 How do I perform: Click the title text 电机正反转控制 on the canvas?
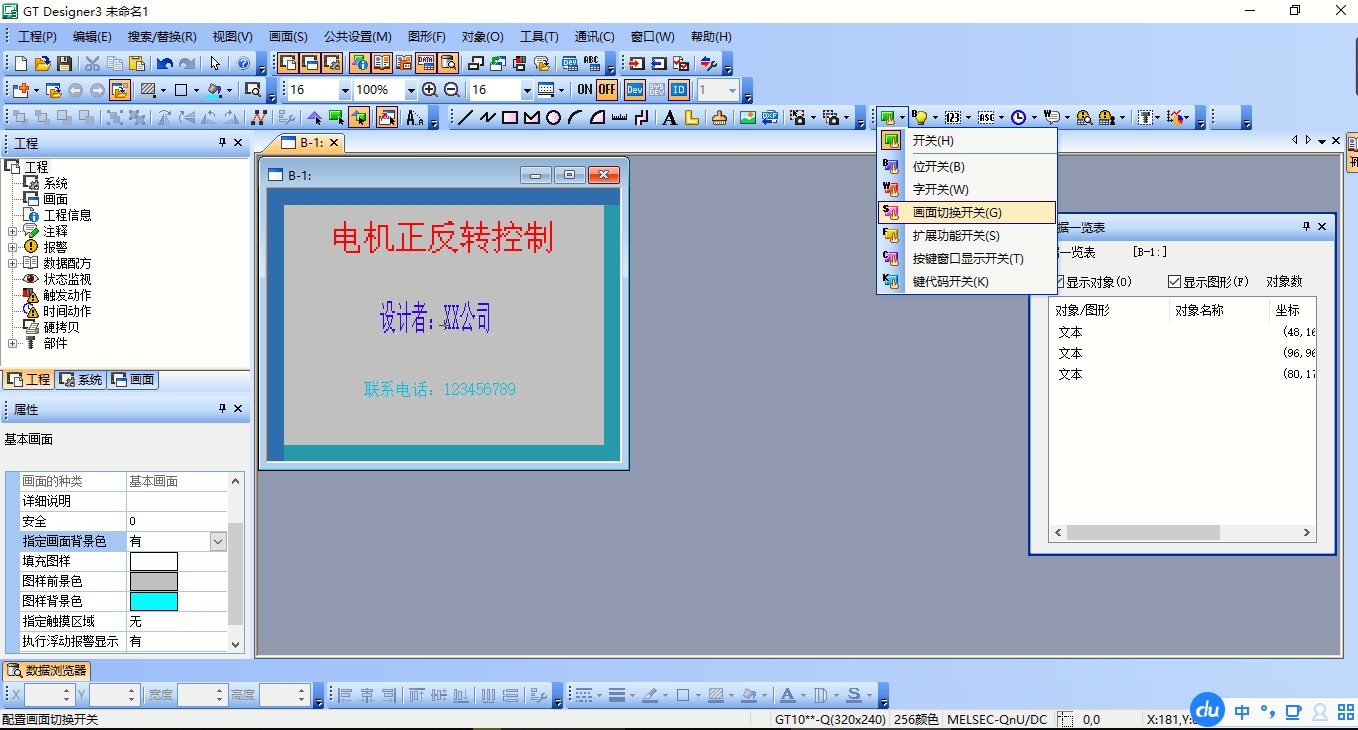[442, 239]
